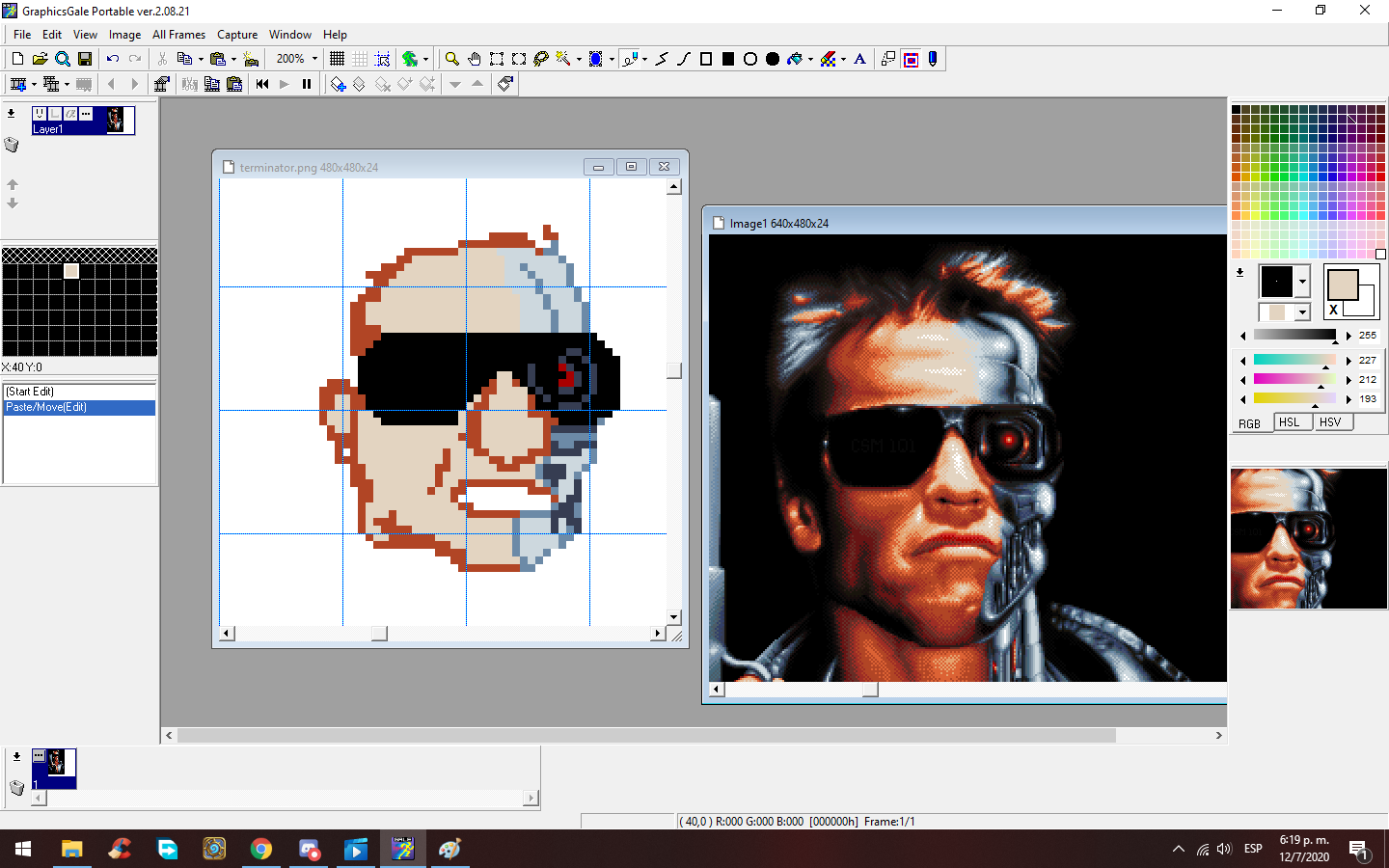Image resolution: width=1389 pixels, height=868 pixels.
Task: Select the curve drawing tool
Action: coord(684,59)
